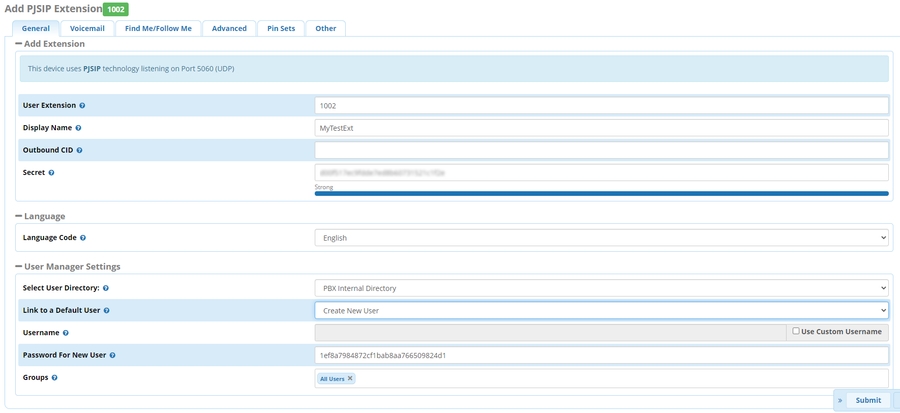Click help icon next to Secret
The height and width of the screenshot is (413, 900).
point(51,173)
